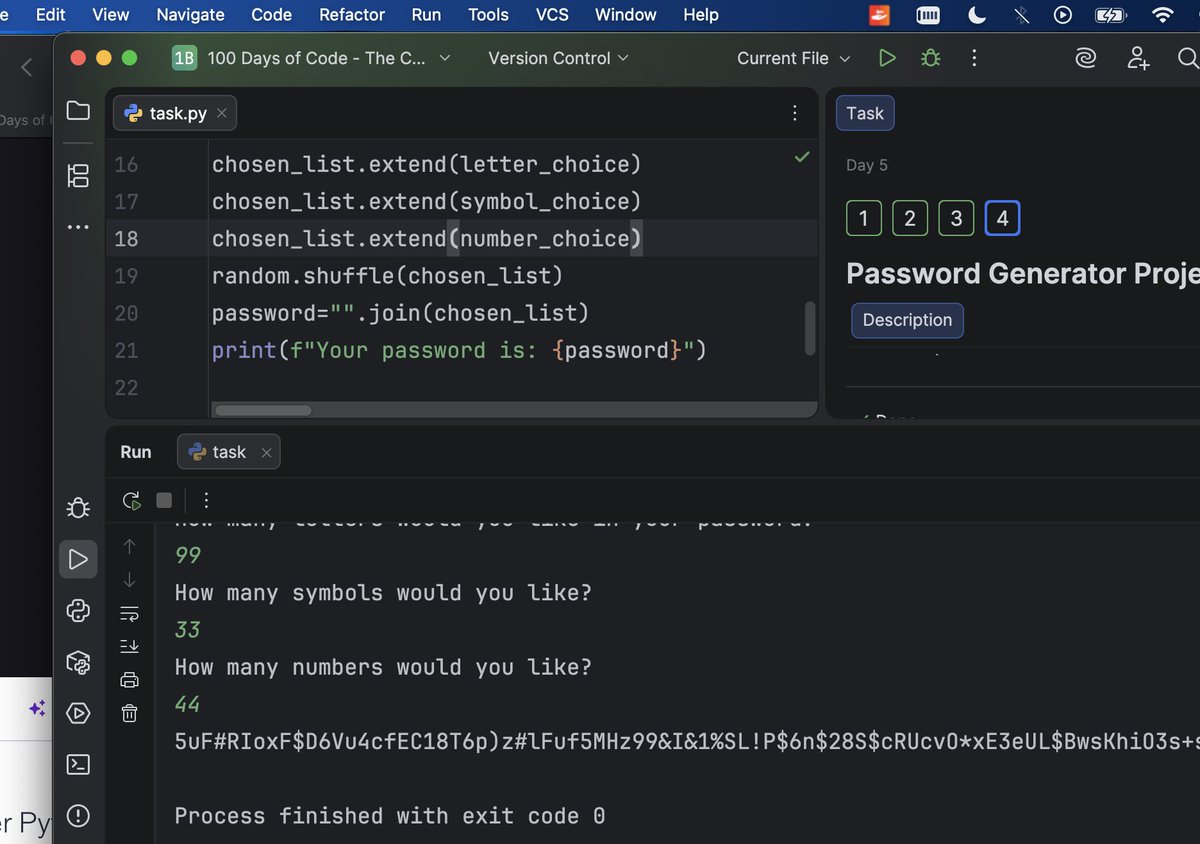The height and width of the screenshot is (844, 1200).
Task: Go to course step 3
Action: pyautogui.click(x=956, y=218)
